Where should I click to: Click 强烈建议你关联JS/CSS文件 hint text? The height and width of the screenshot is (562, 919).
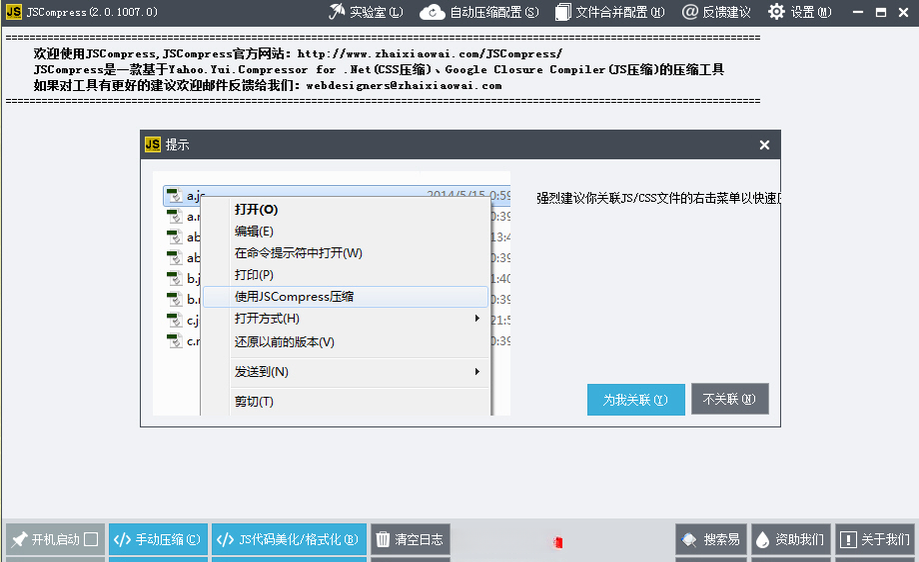tap(658, 198)
